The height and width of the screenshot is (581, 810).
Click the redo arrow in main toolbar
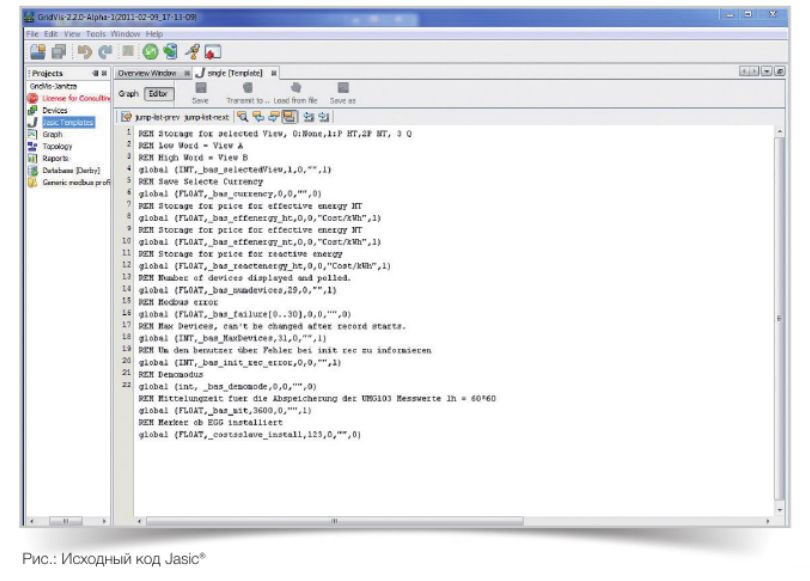coord(104,51)
